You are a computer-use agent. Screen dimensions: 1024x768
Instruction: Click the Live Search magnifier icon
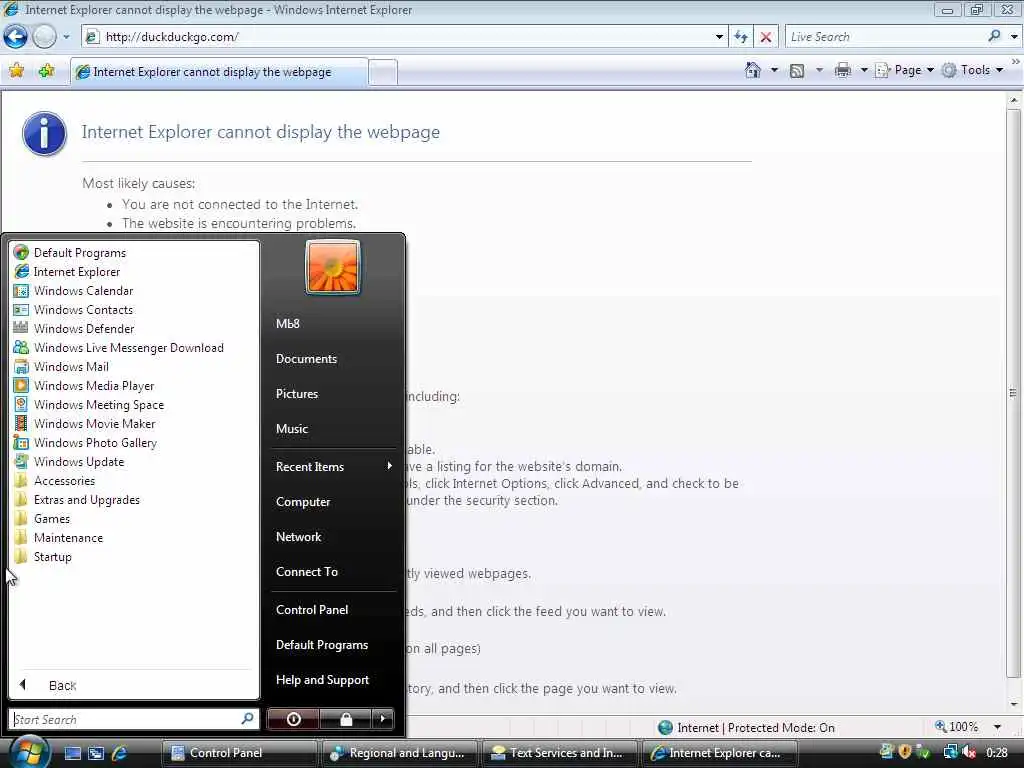[994, 36]
